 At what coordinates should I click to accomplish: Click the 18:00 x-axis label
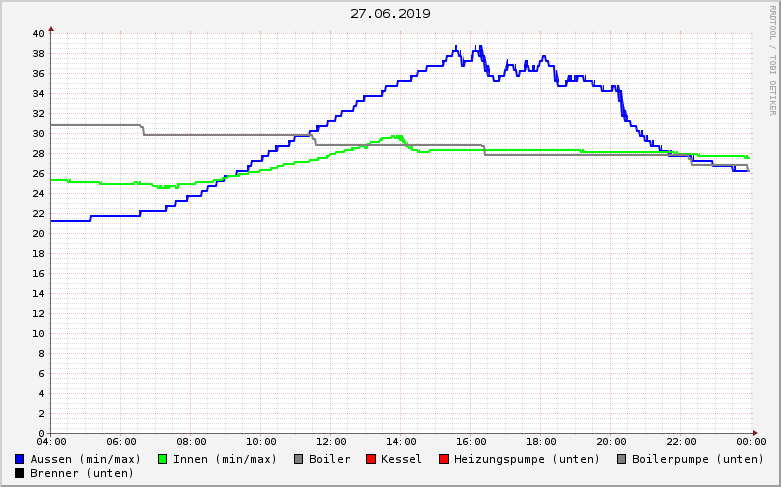point(541,442)
